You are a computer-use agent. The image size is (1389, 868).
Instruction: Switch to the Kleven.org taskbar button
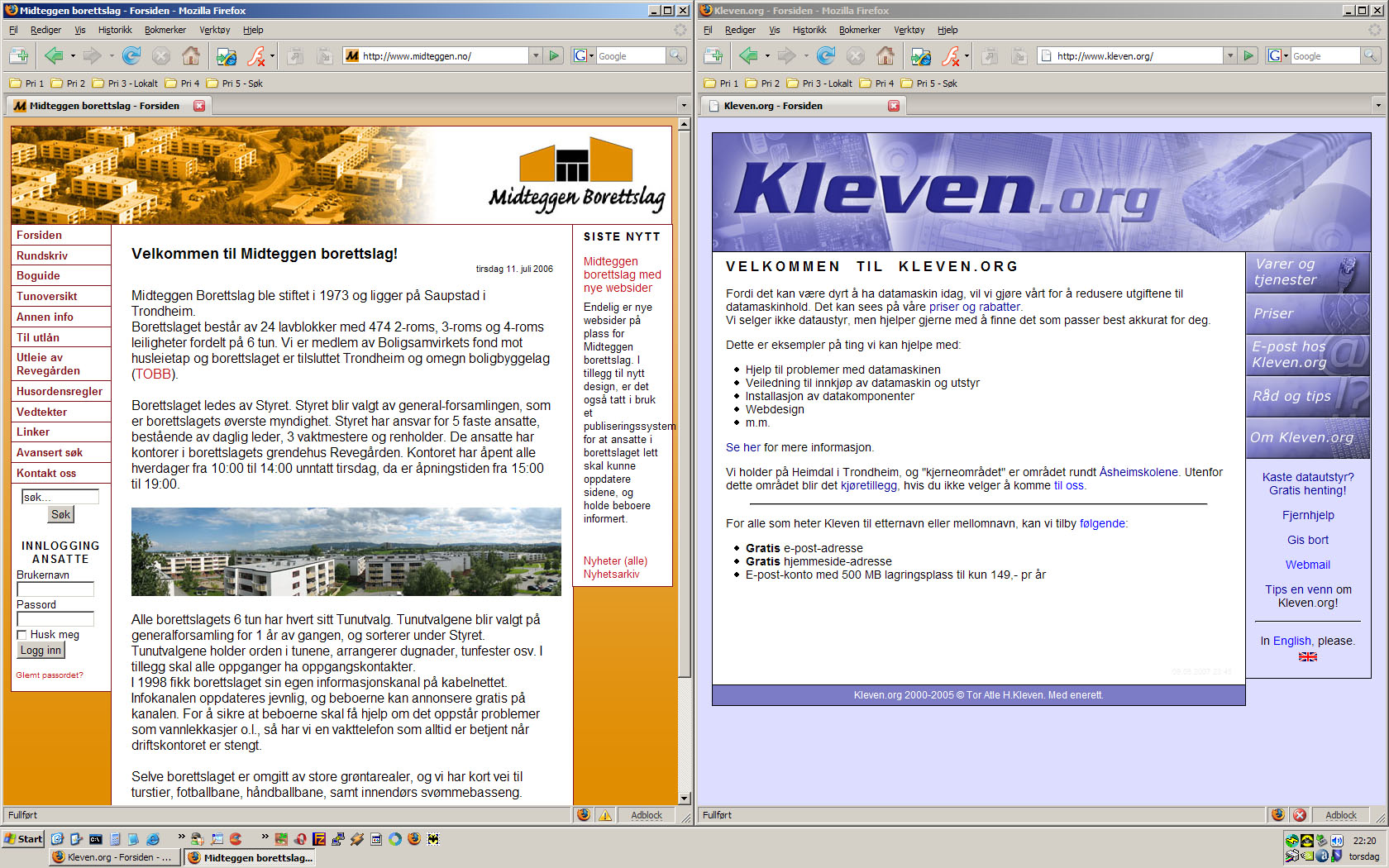pyautogui.click(x=113, y=857)
